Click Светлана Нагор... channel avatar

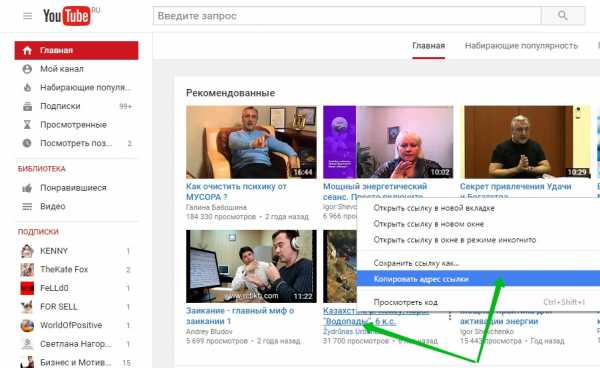(27, 344)
